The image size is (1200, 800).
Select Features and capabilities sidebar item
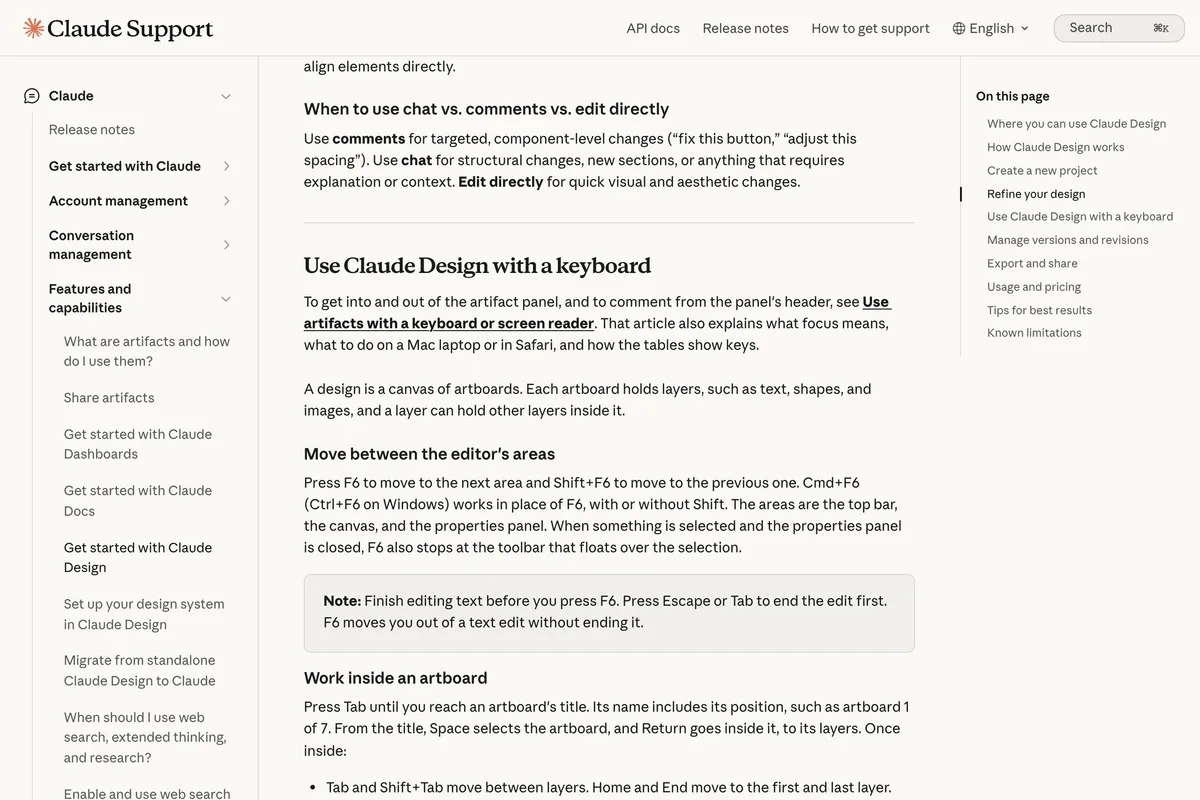[90, 299]
